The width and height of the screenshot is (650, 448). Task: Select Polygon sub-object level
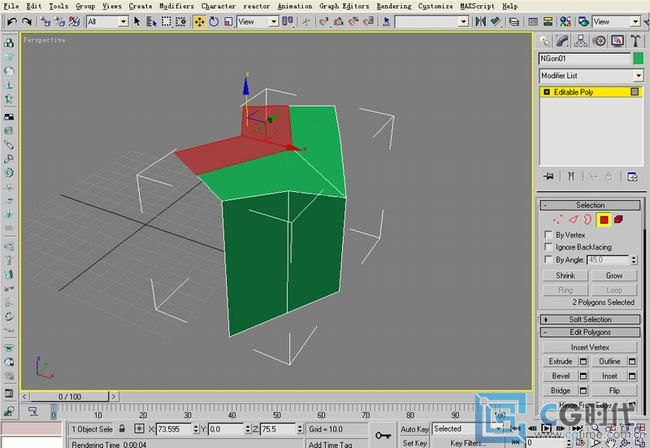(604, 219)
